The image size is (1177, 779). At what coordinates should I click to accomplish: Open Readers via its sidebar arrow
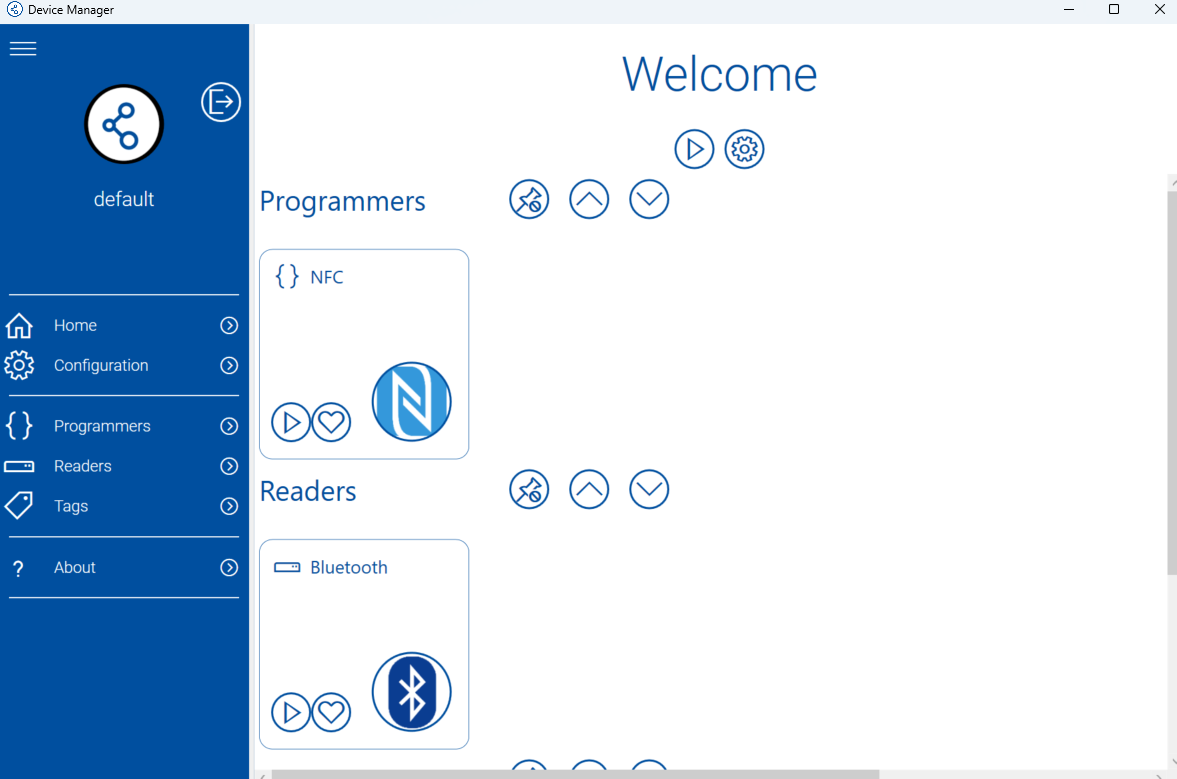click(x=229, y=466)
